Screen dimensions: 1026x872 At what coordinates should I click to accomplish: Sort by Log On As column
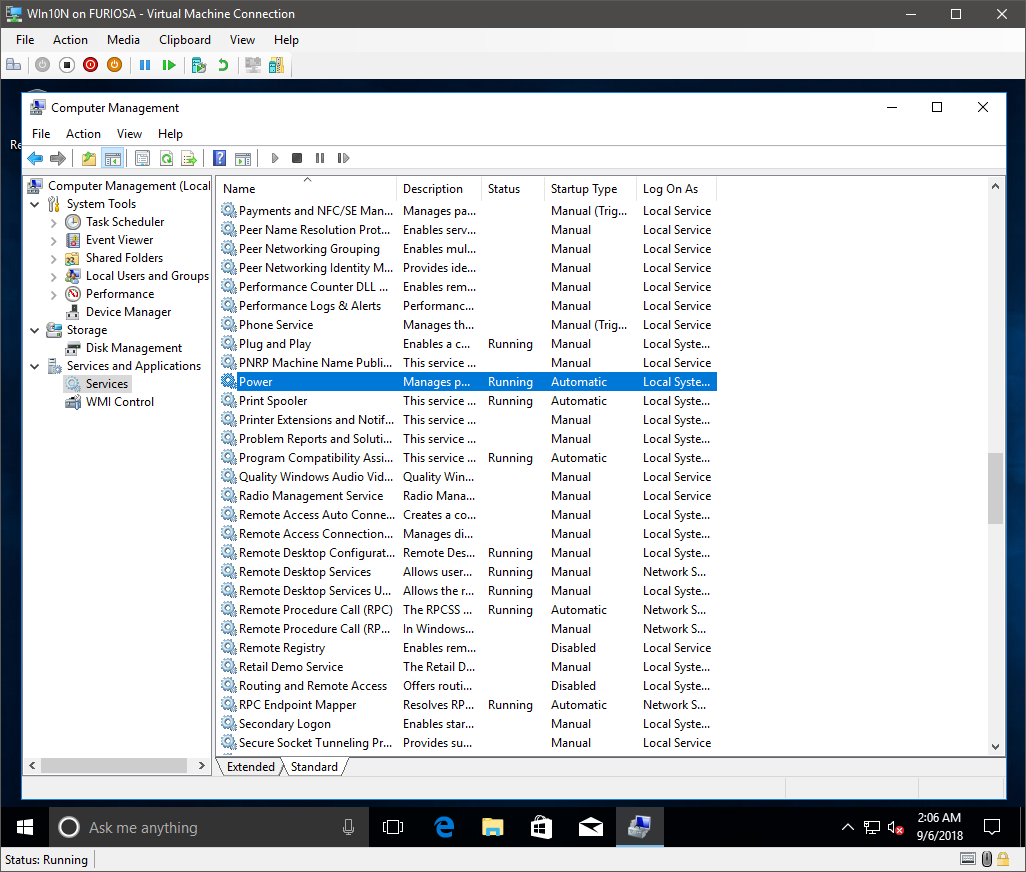(x=677, y=188)
